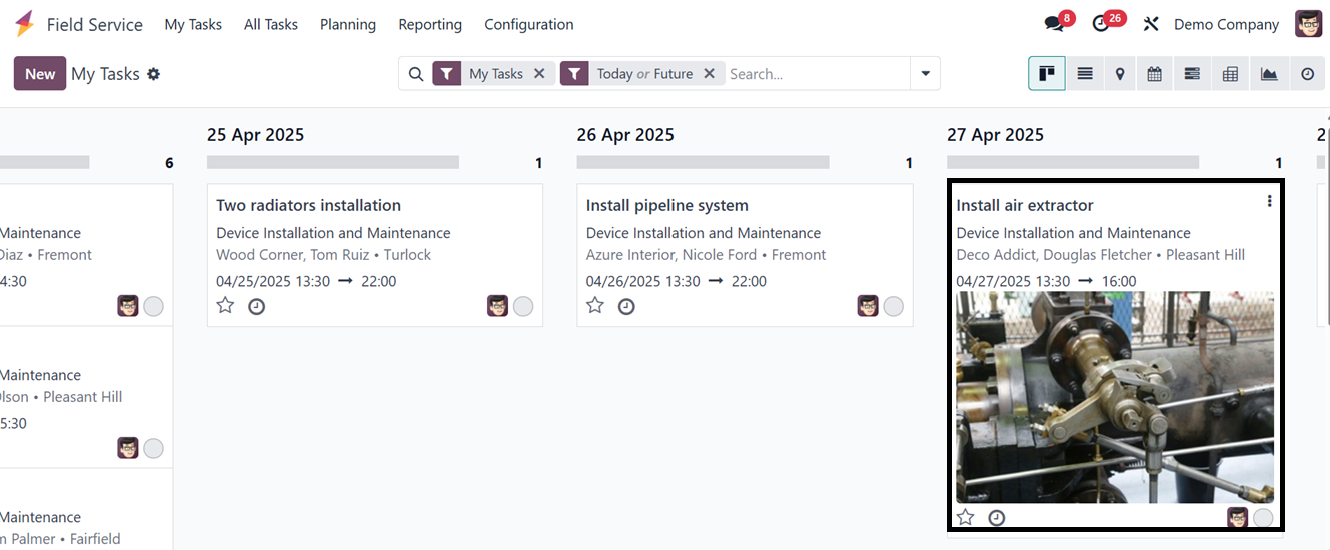
Task: Switch to the calendar view
Action: point(1155,74)
